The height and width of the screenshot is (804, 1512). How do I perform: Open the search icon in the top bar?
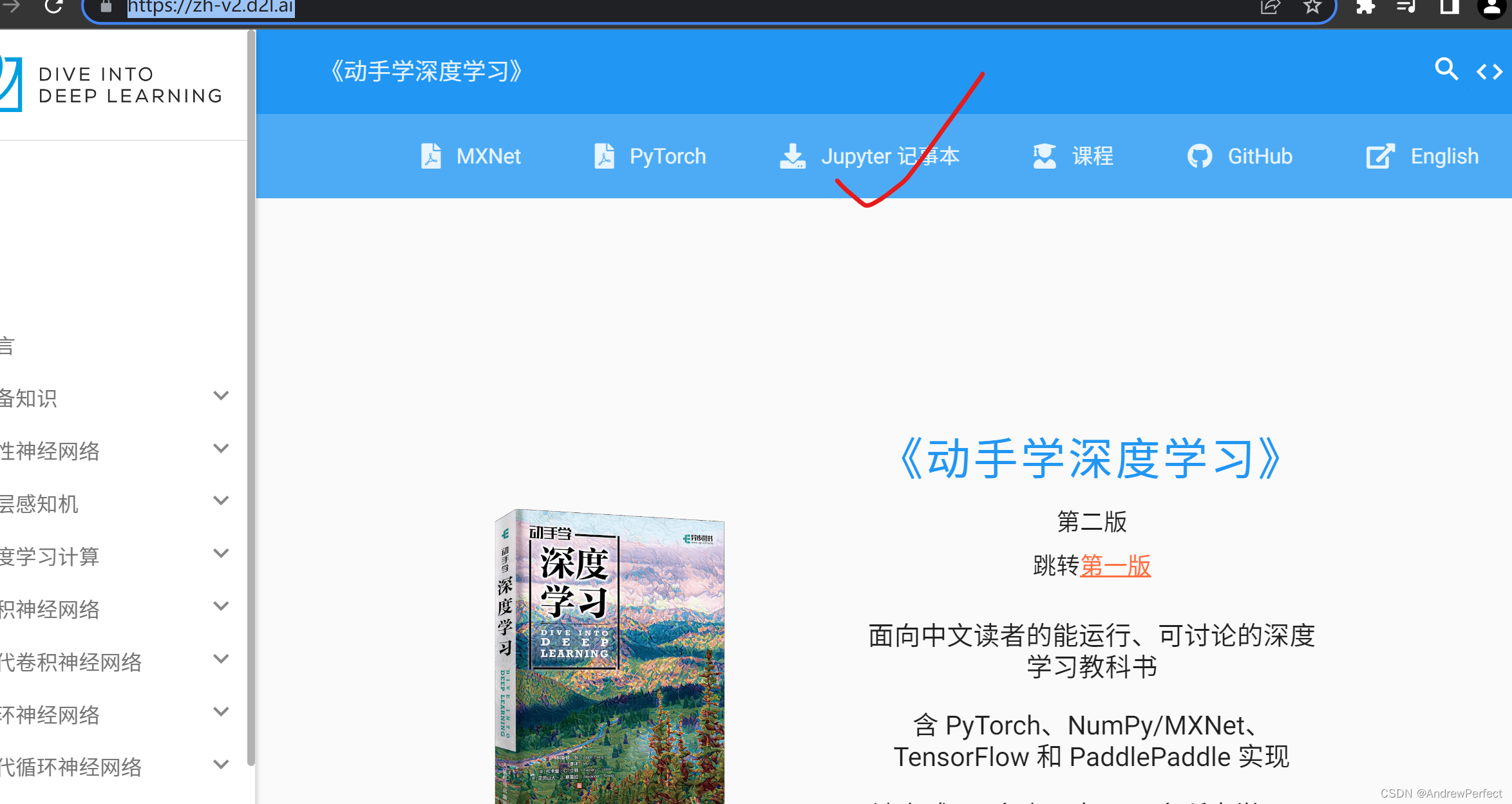(x=1446, y=71)
